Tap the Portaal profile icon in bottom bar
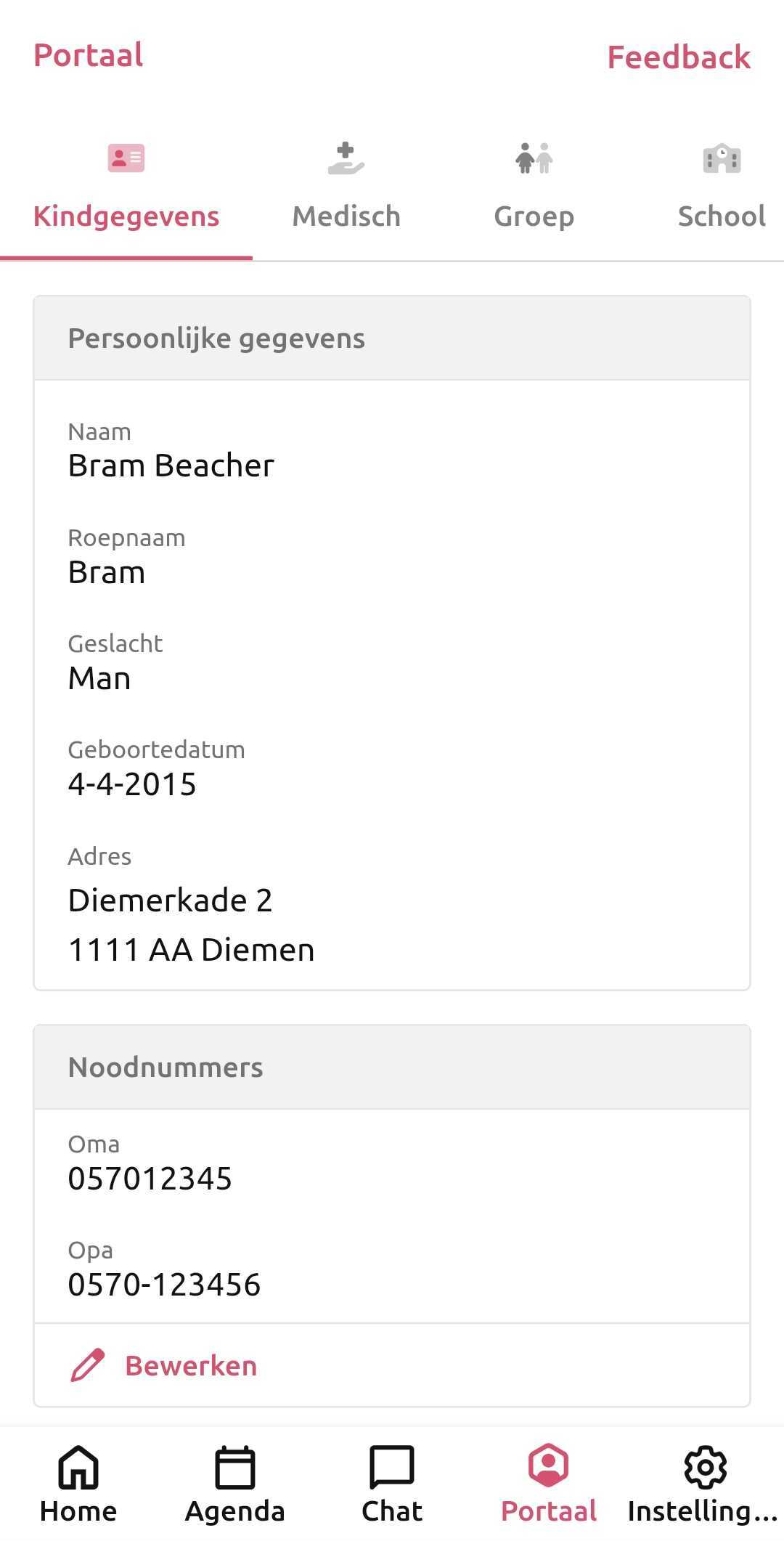This screenshot has width=784, height=1541. (x=549, y=1465)
